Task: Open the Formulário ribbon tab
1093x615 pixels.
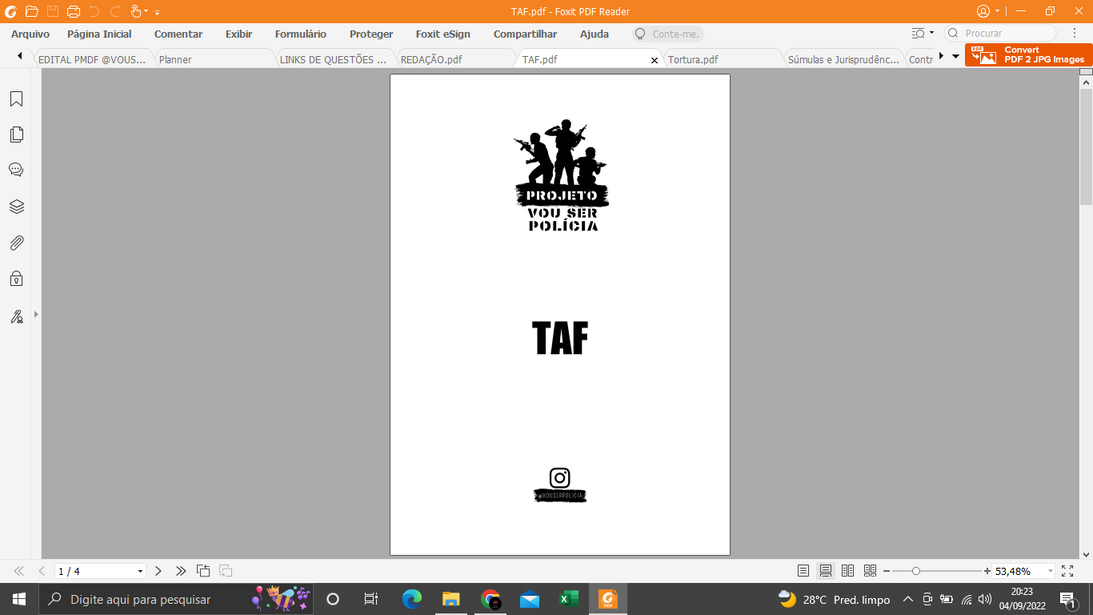Action: [x=300, y=33]
